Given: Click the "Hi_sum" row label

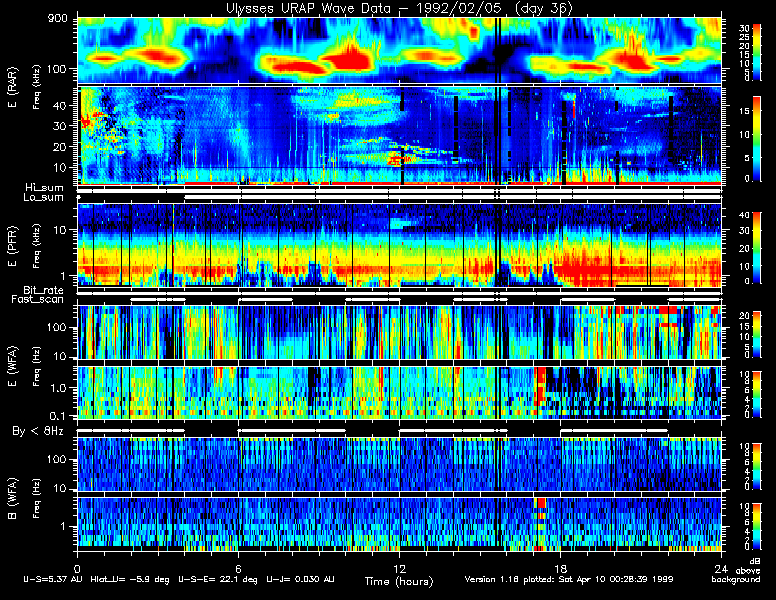Looking at the screenshot, I should tap(45, 188).
